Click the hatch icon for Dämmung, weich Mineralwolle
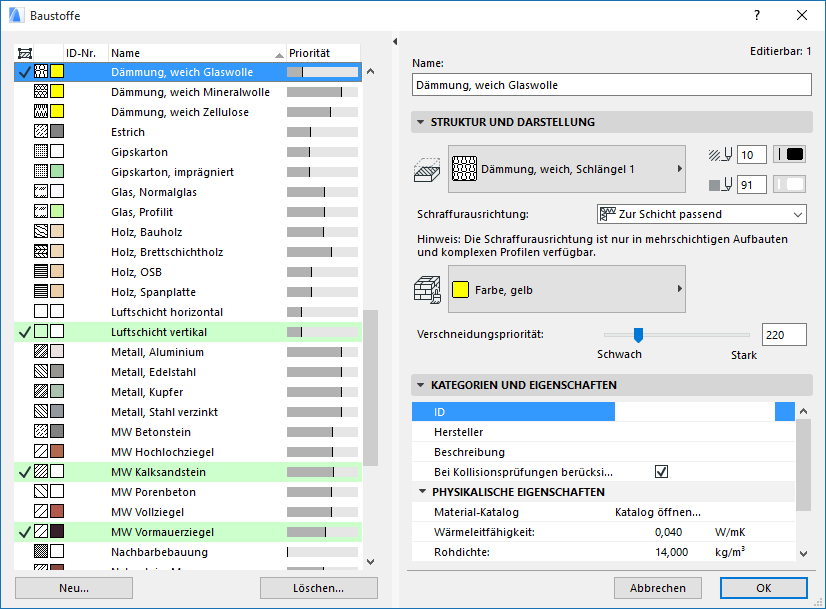Viewport: 826px width, 609px height. pyautogui.click(x=41, y=91)
